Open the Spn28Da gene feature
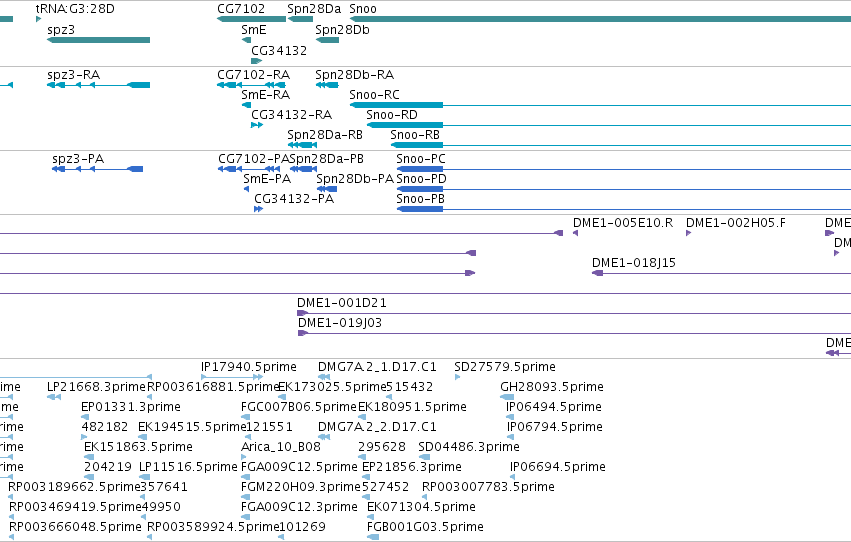 [300, 20]
